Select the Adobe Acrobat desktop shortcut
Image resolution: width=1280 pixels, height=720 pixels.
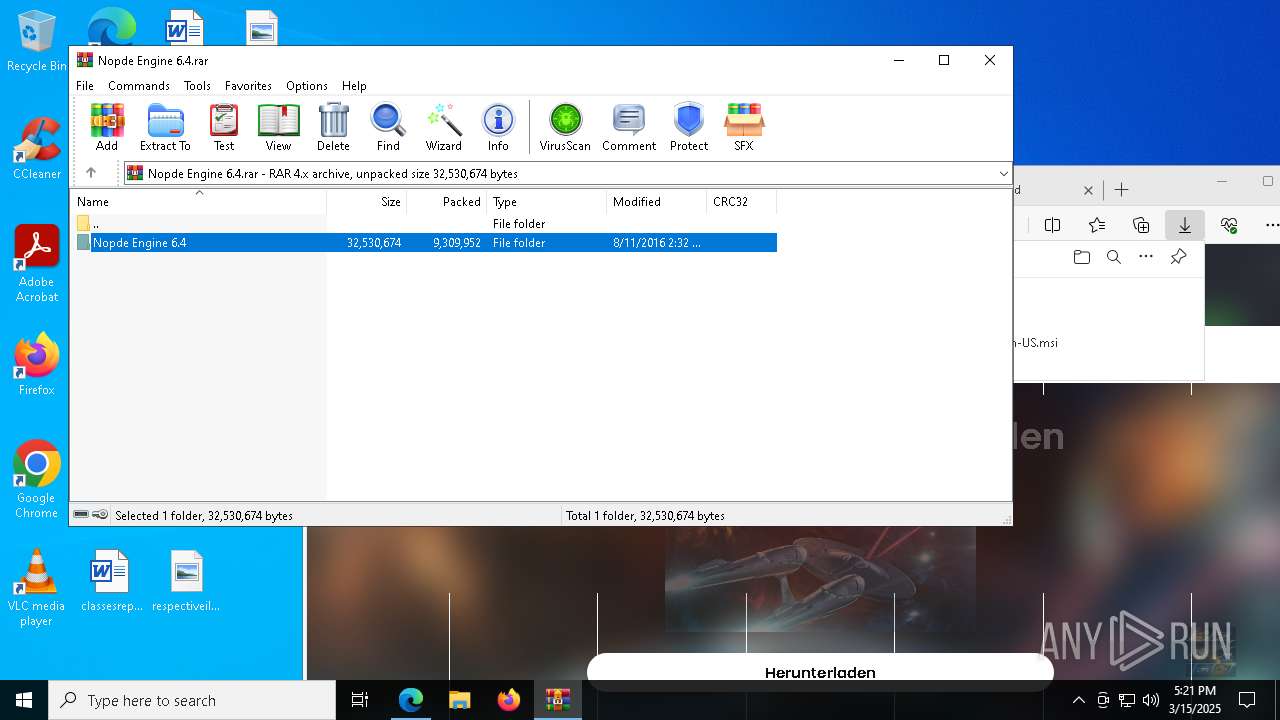[37, 263]
